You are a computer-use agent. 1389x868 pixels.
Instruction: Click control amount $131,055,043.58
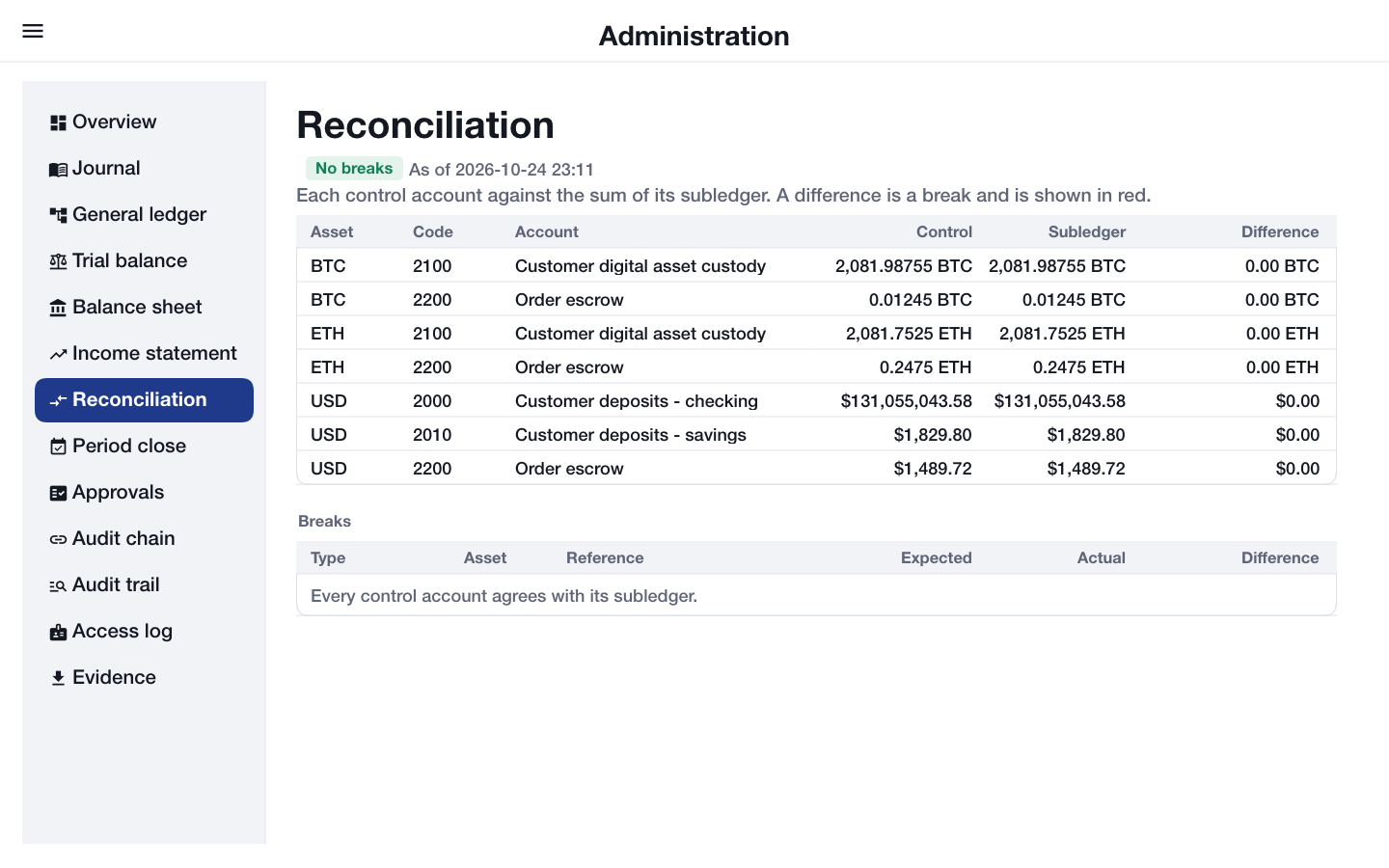(907, 401)
